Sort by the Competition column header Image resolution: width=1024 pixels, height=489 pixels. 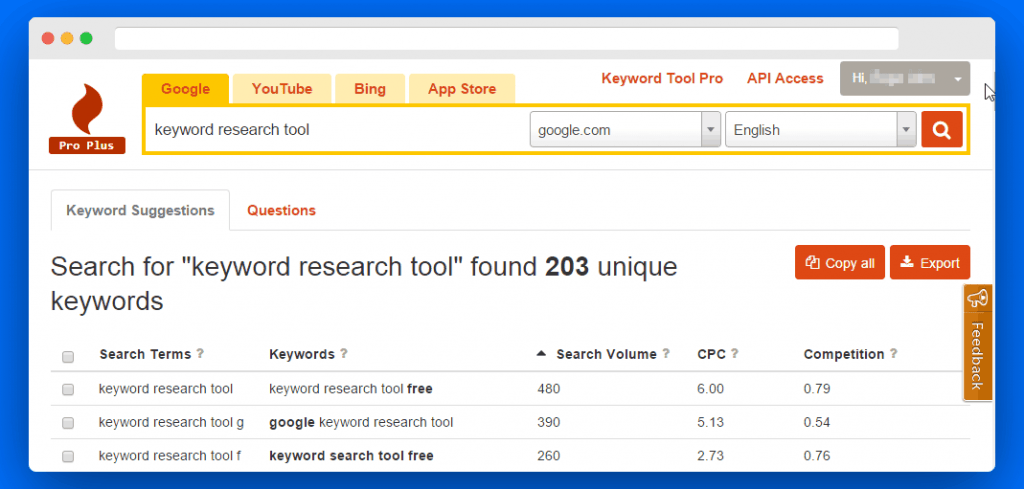pyautogui.click(x=844, y=354)
